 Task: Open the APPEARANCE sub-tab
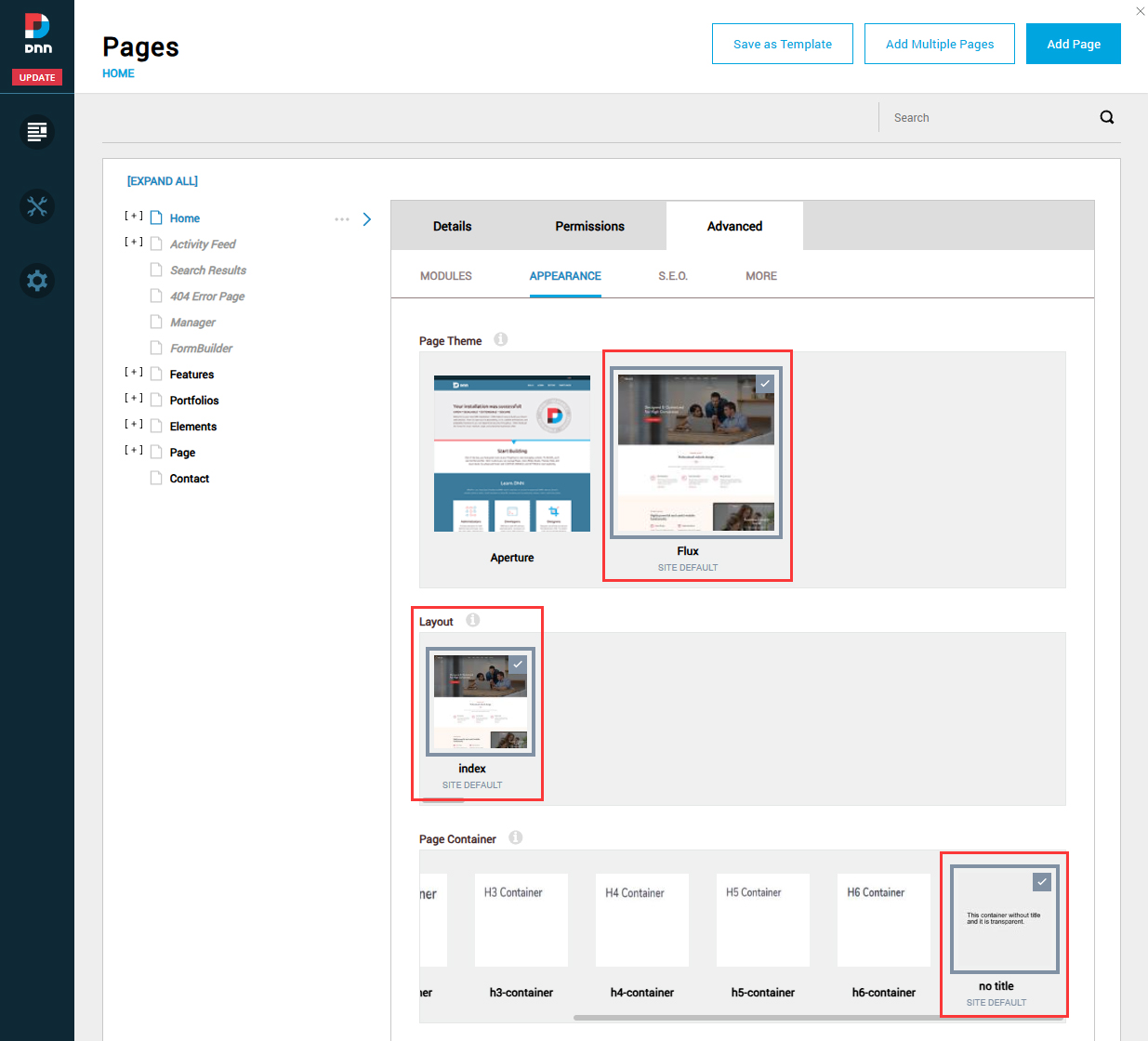[x=565, y=276]
